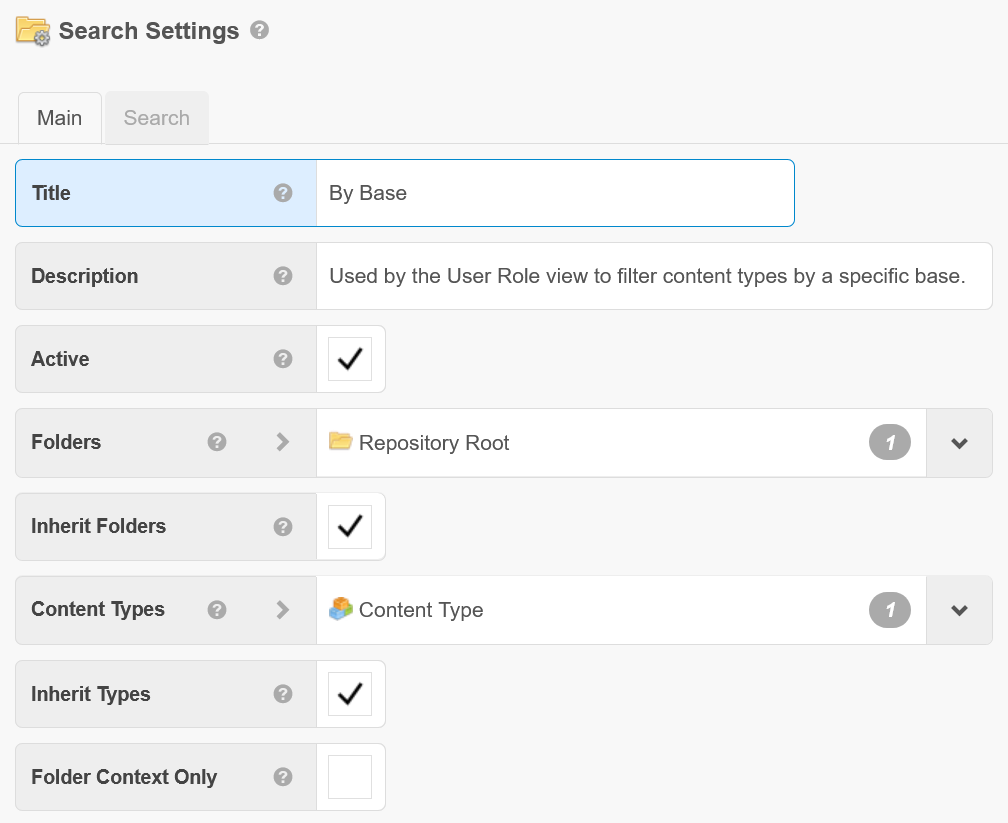The image size is (1008, 823).
Task: Expand the Content Types row chevron arrow
Action: 282,610
